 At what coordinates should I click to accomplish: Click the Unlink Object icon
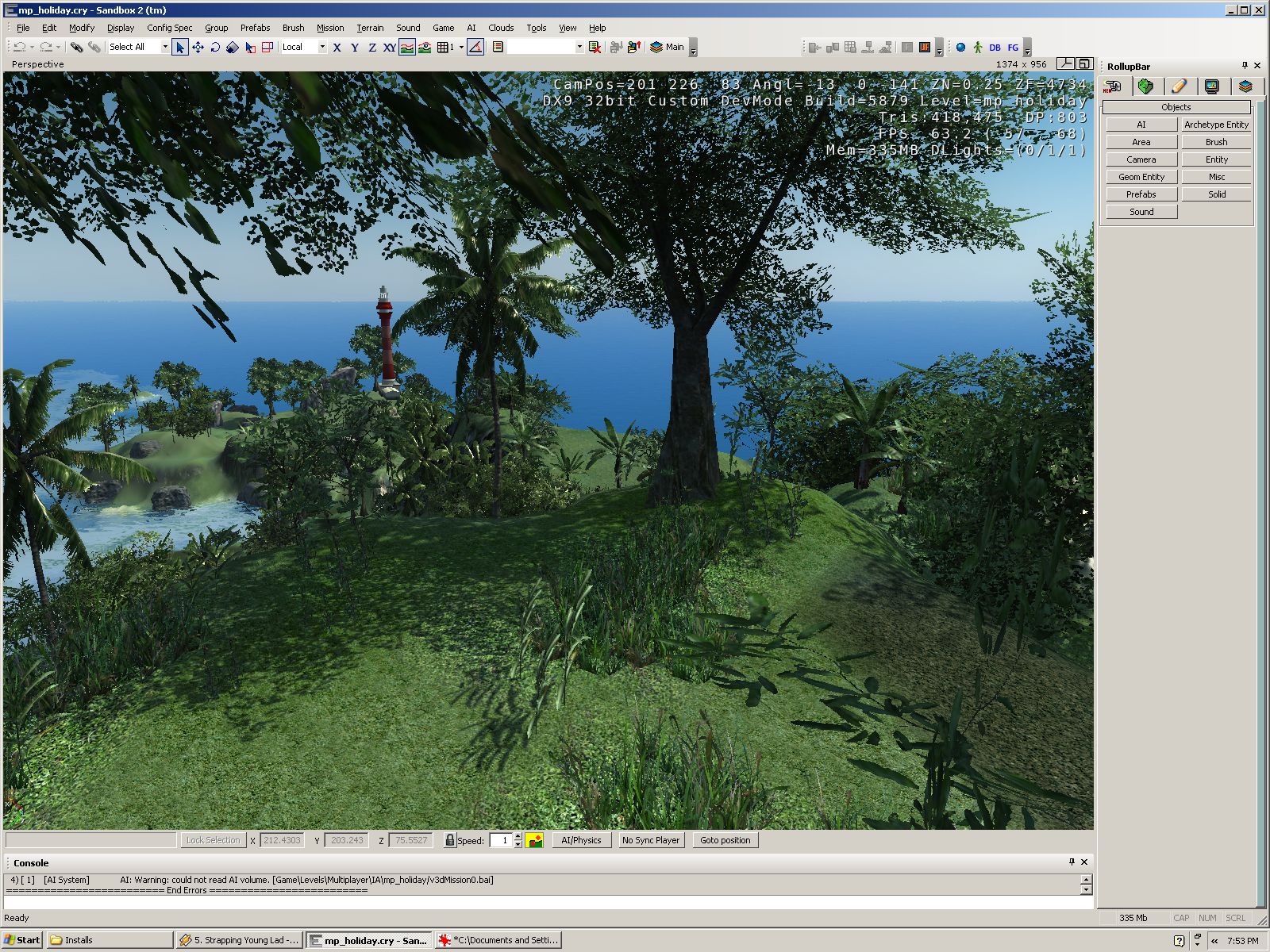[x=94, y=47]
